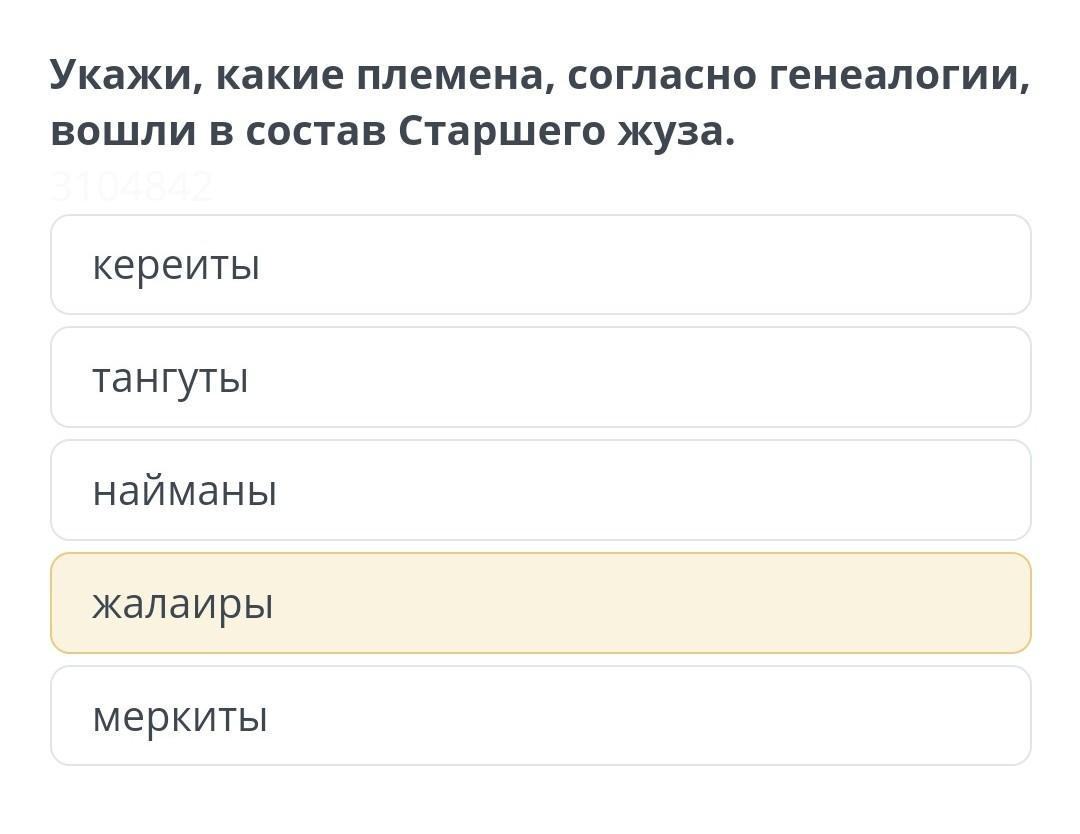Select the answer option тангуты
The image size is (1080, 834).
point(541,377)
